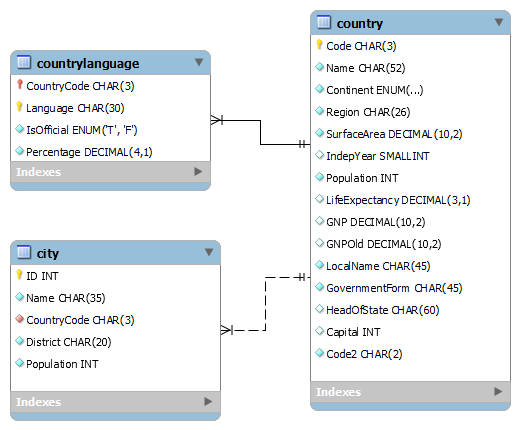The image size is (520, 430).
Task: Select the Capital INT column
Action: 353,332
